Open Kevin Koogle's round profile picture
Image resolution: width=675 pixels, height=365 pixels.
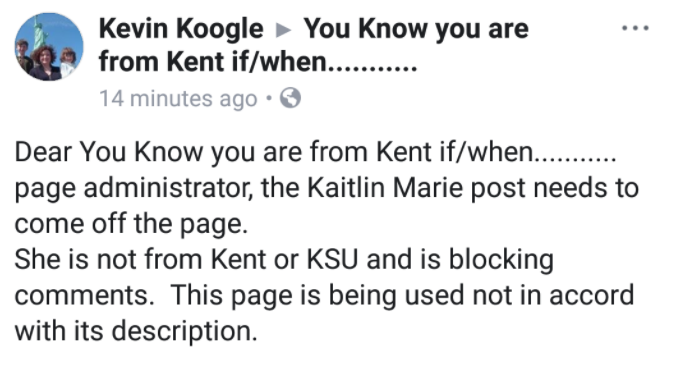point(49,47)
